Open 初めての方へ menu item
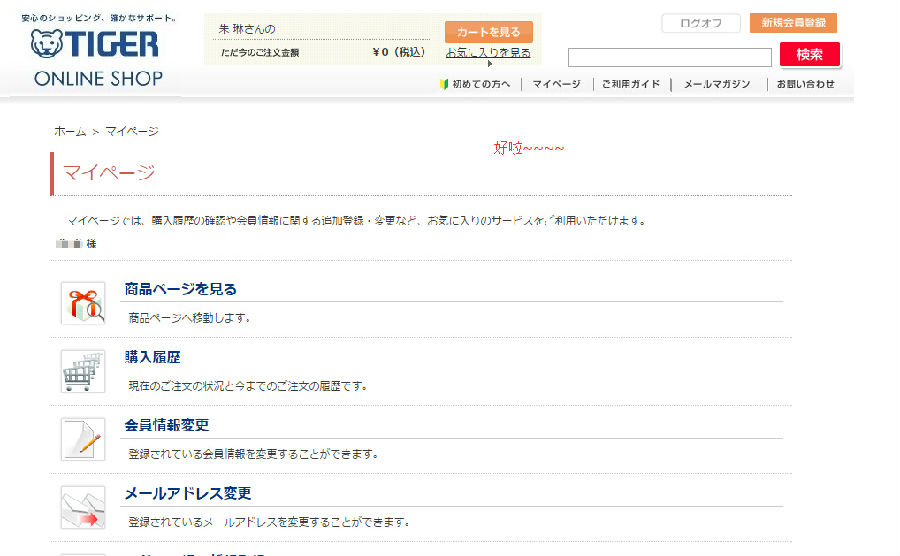This screenshot has width=900, height=556. click(480, 84)
